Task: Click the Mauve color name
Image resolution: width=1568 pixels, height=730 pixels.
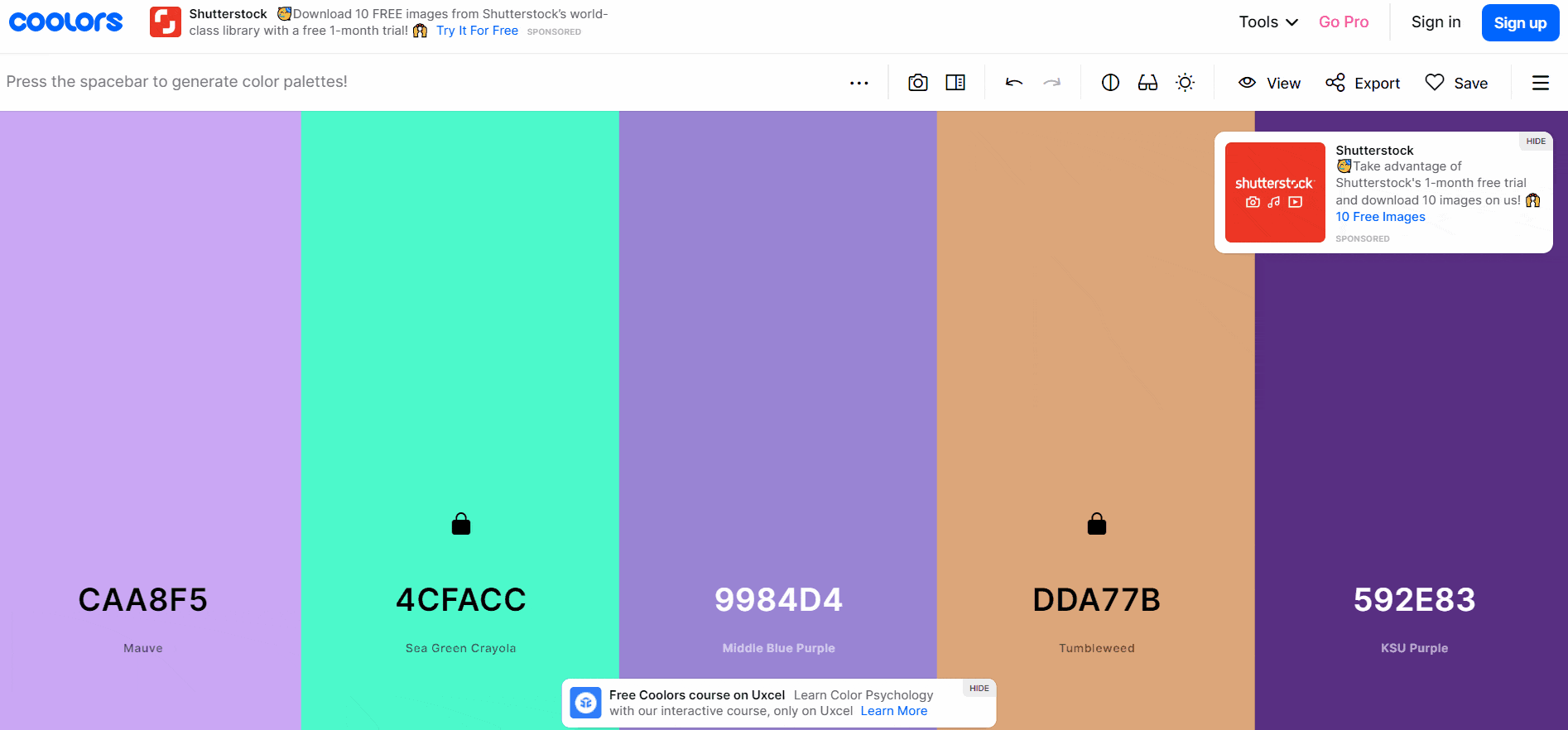Action: (x=143, y=648)
